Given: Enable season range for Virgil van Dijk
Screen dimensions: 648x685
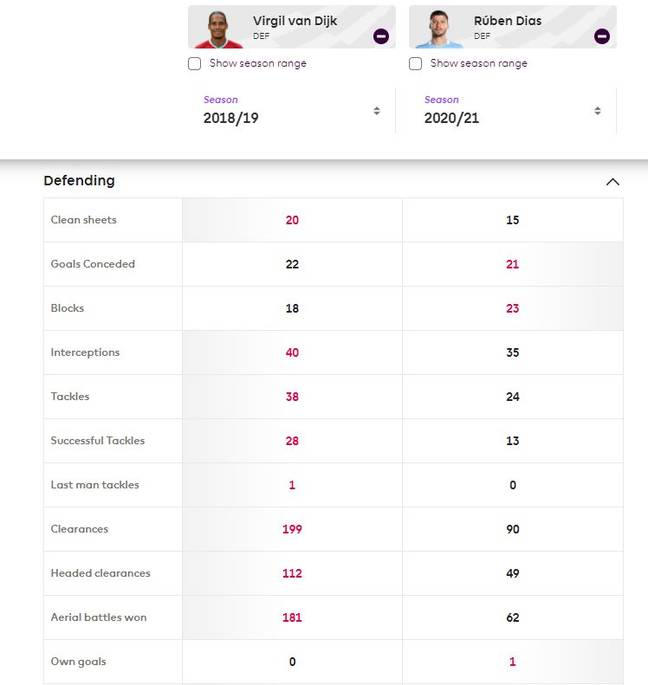Looking at the screenshot, I should pyautogui.click(x=194, y=64).
